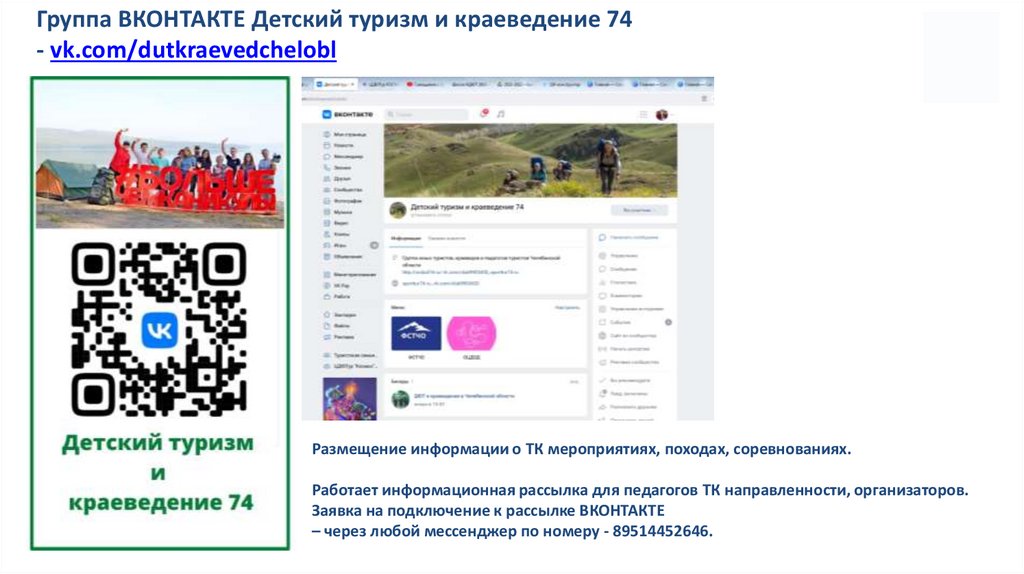Open the vk.com/dutkraevedchelobl link
1024x574 pixels.
[x=193, y=50]
